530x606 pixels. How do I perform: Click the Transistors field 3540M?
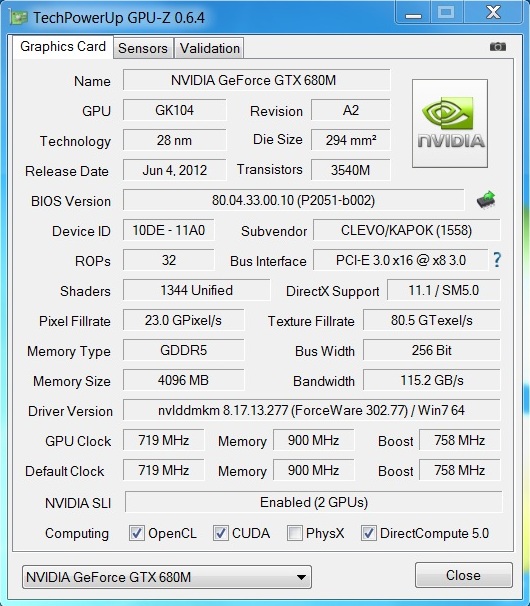click(351, 170)
